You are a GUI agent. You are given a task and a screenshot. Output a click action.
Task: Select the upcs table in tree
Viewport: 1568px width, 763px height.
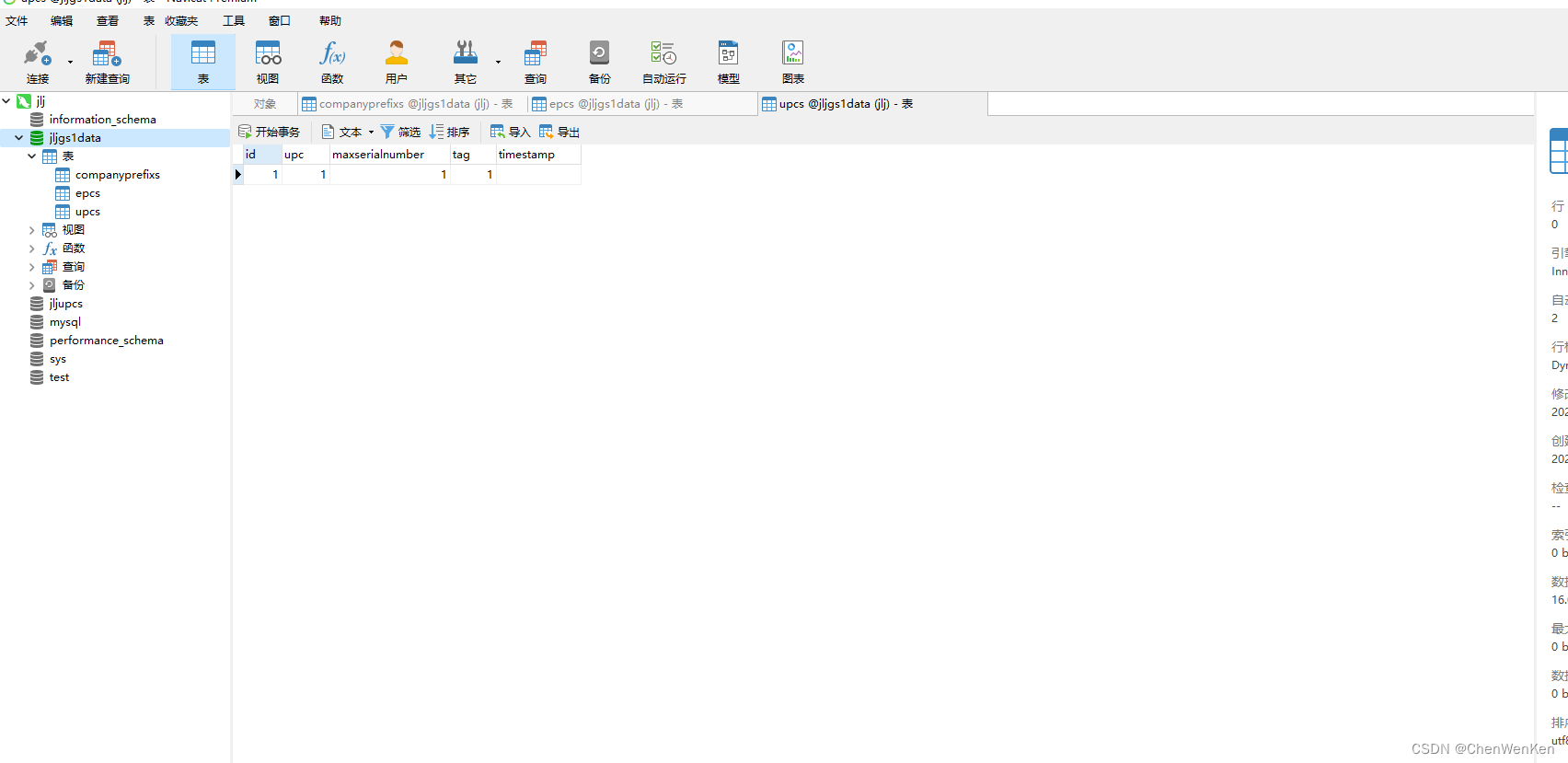click(x=87, y=212)
